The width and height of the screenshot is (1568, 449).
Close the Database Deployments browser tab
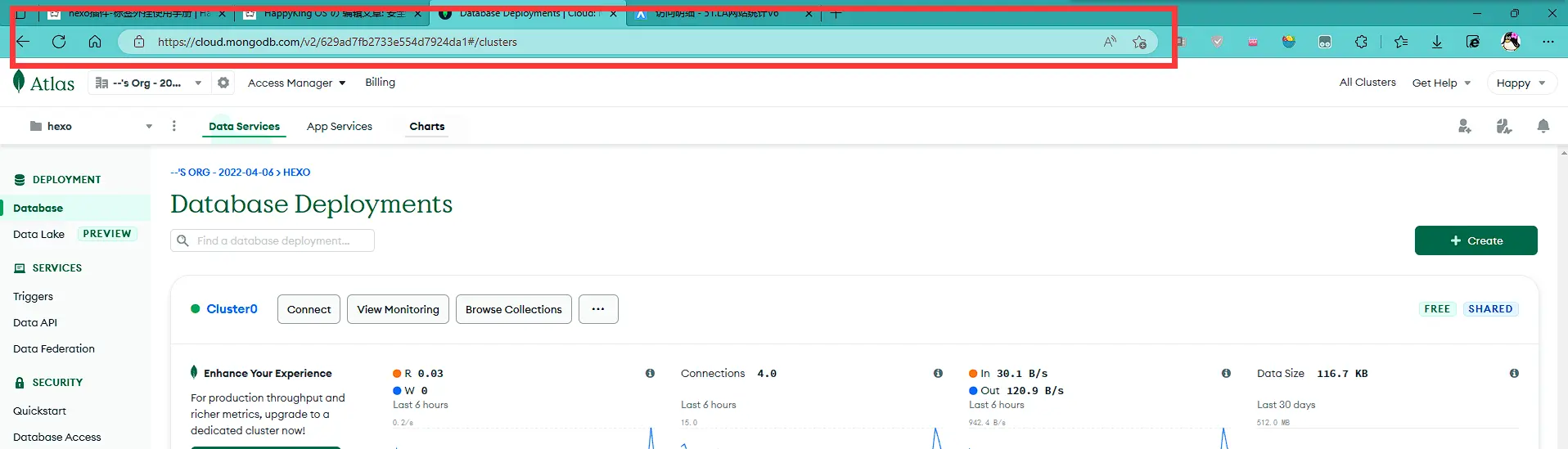pyautogui.click(x=614, y=13)
